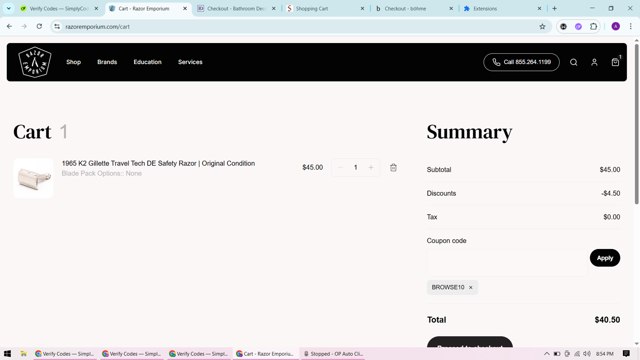Open site search magnifier icon
The width and height of the screenshot is (640, 360).
573,62
